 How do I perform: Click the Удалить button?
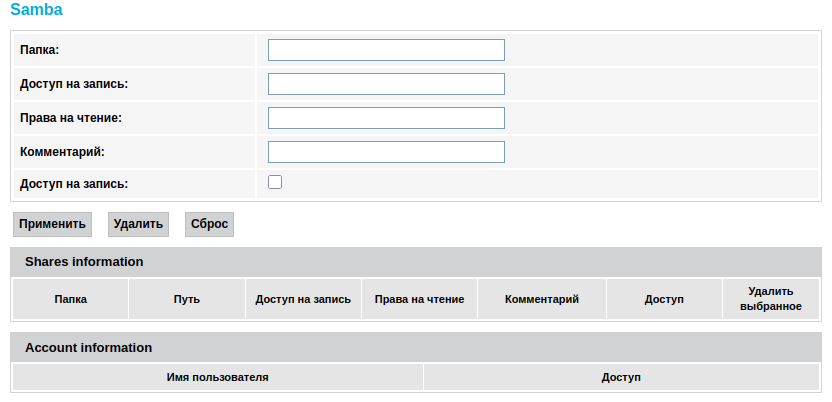pos(138,224)
